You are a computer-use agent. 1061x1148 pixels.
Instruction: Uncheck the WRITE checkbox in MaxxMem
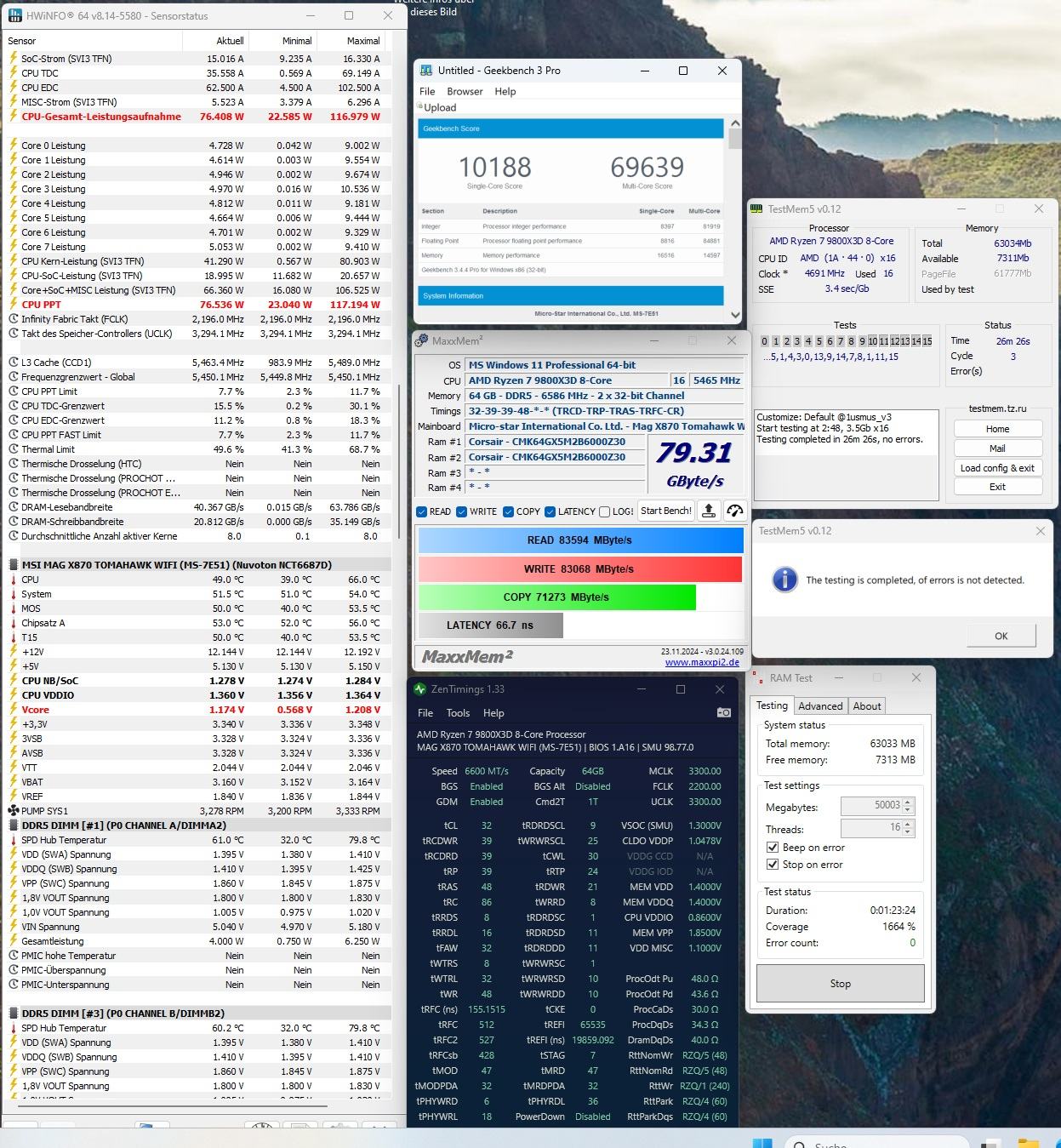pos(461,511)
